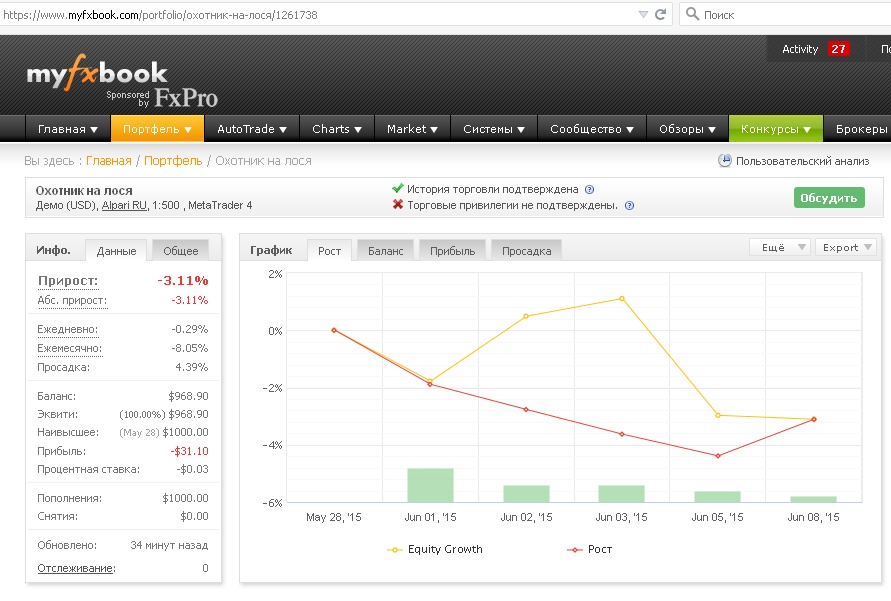Viewport: 891px width, 601px height.
Task: Click the Баланс value $968.90
Action: tap(188, 396)
